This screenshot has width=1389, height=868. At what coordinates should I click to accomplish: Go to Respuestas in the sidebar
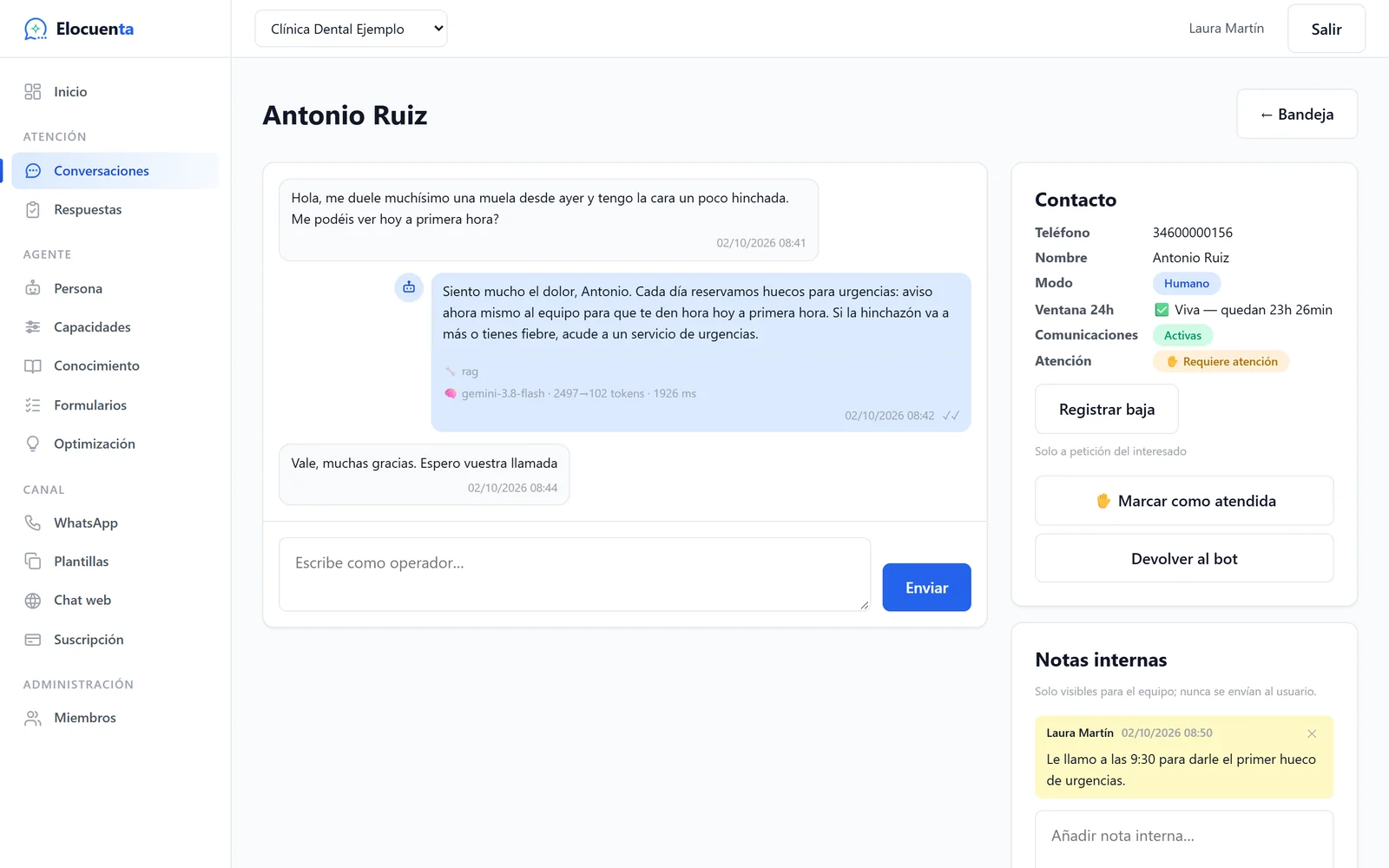pos(115,210)
